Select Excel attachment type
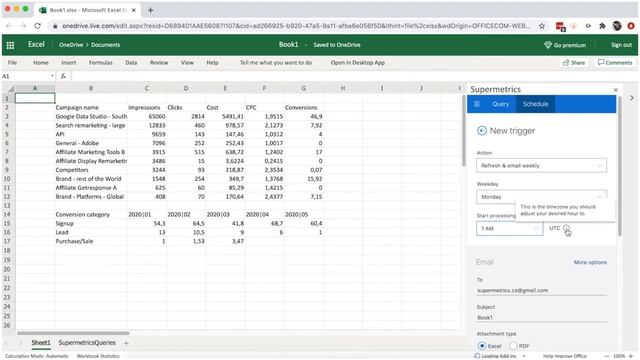The width and height of the screenshot is (640, 360). click(482, 346)
